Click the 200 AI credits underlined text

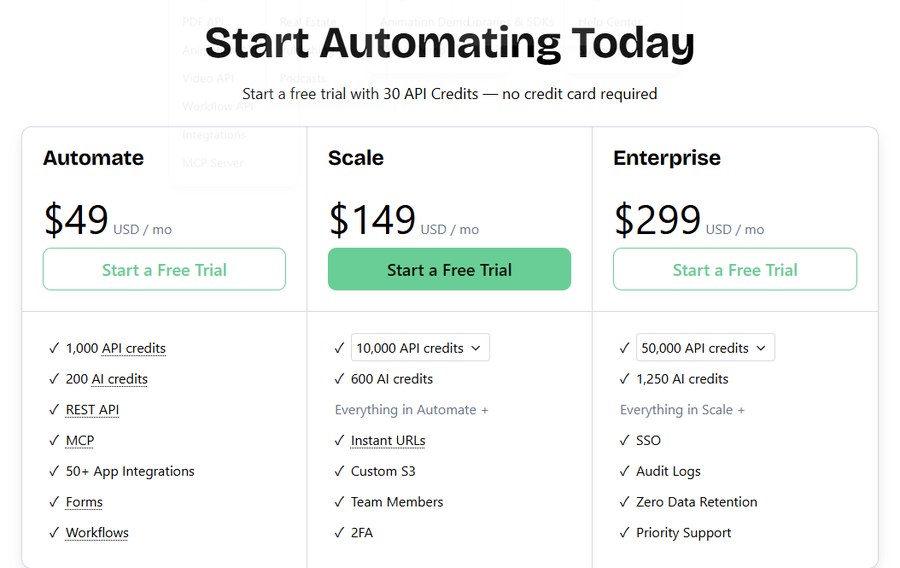tap(107, 379)
